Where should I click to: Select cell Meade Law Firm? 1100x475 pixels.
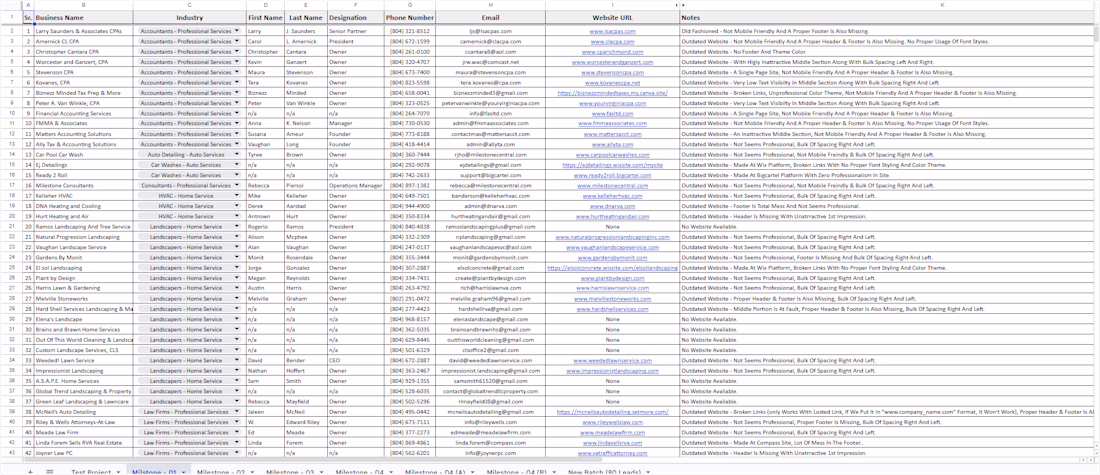pyautogui.click(x=83, y=432)
